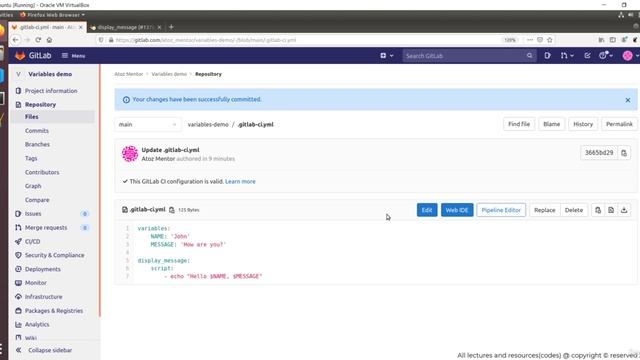Open the Web IDE button
Screen dimensions: 640x360
(457, 210)
